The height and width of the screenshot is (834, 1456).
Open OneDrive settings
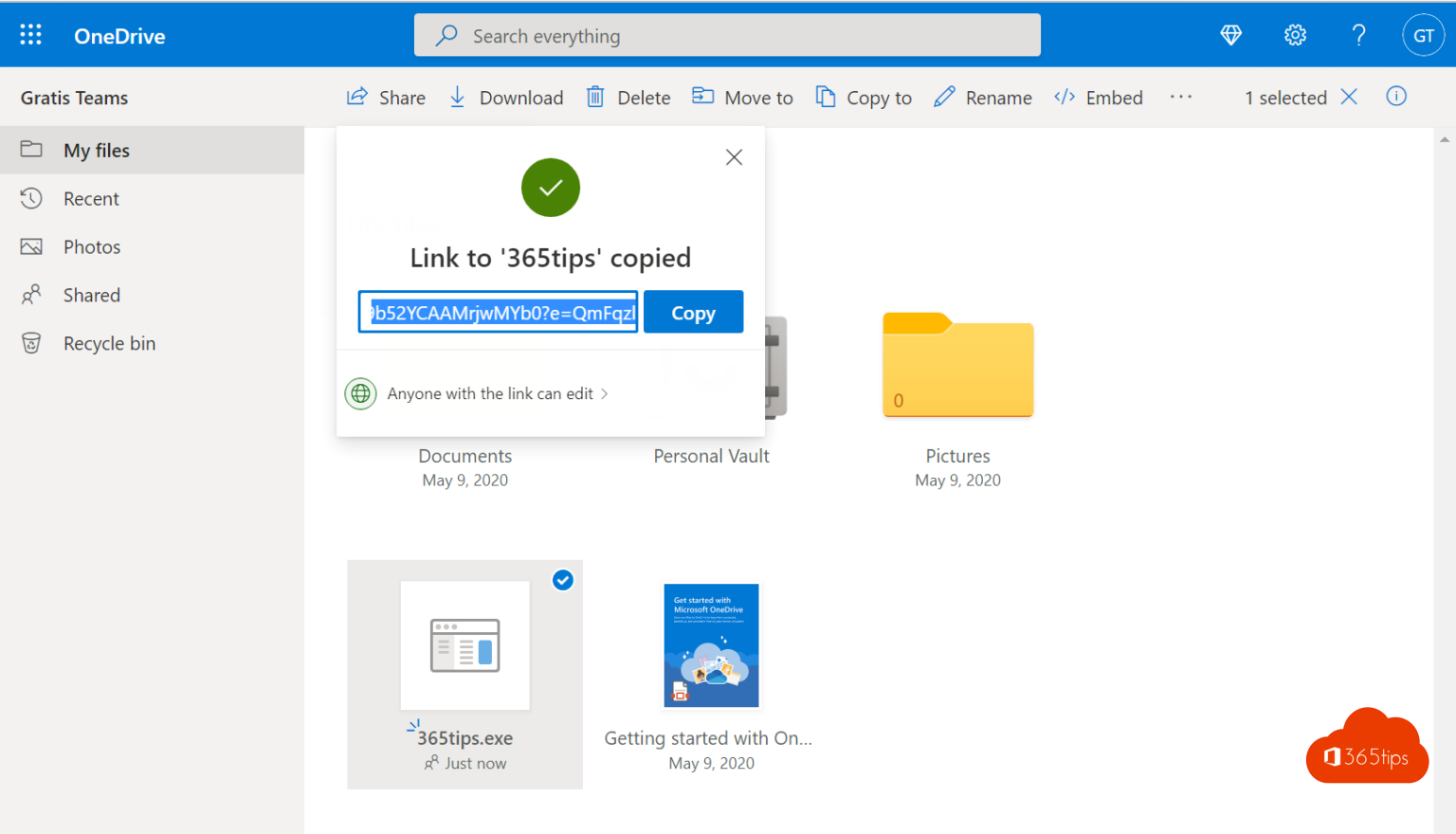coord(1295,34)
